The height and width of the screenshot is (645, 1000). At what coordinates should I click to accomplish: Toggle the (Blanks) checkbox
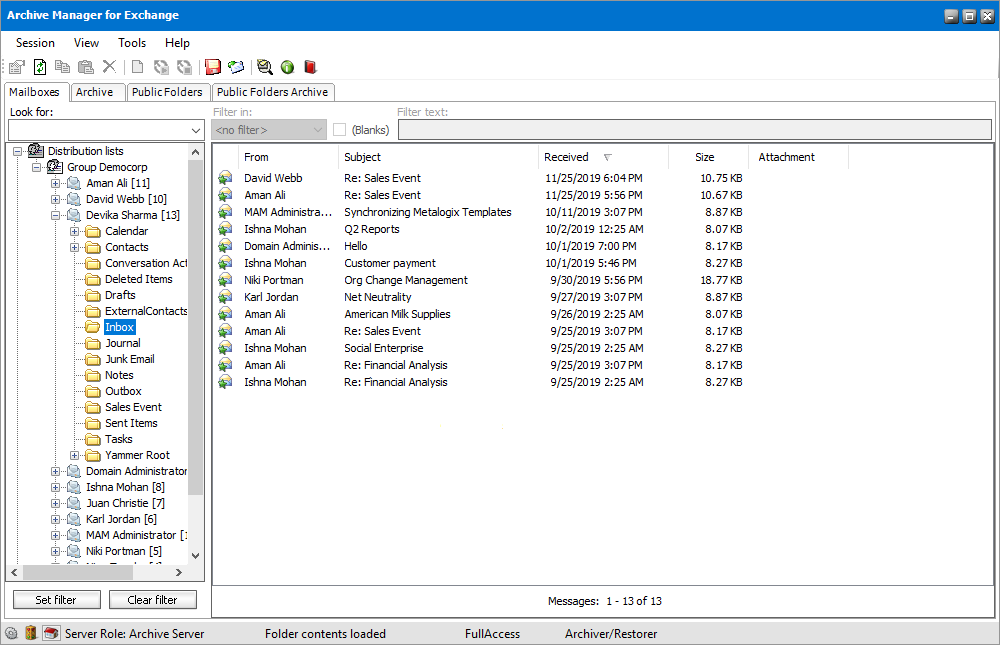[340, 130]
